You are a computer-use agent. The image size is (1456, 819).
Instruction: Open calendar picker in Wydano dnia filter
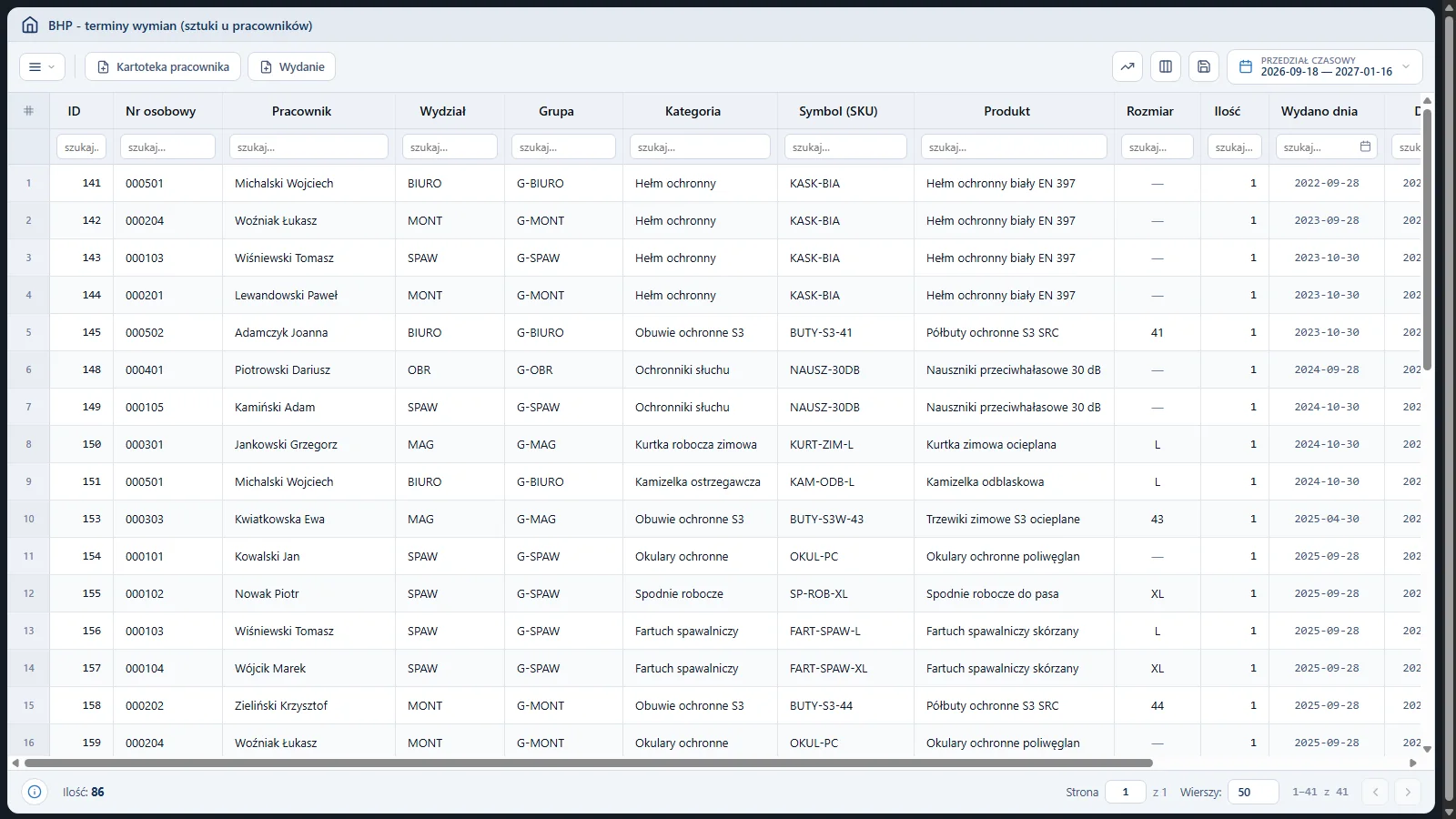point(1365,147)
